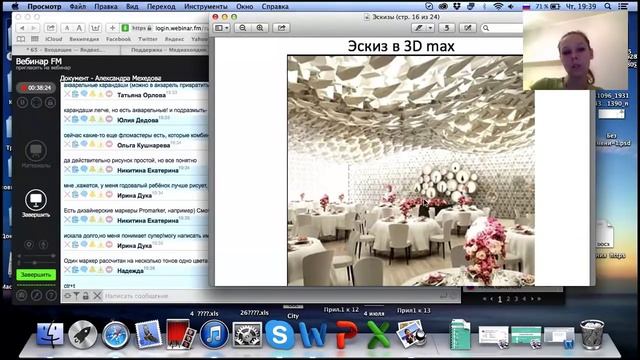Adjust the lower volume slider in webinar sidebar
This screenshot has height=360, width=640.
pyautogui.click(x=36, y=262)
